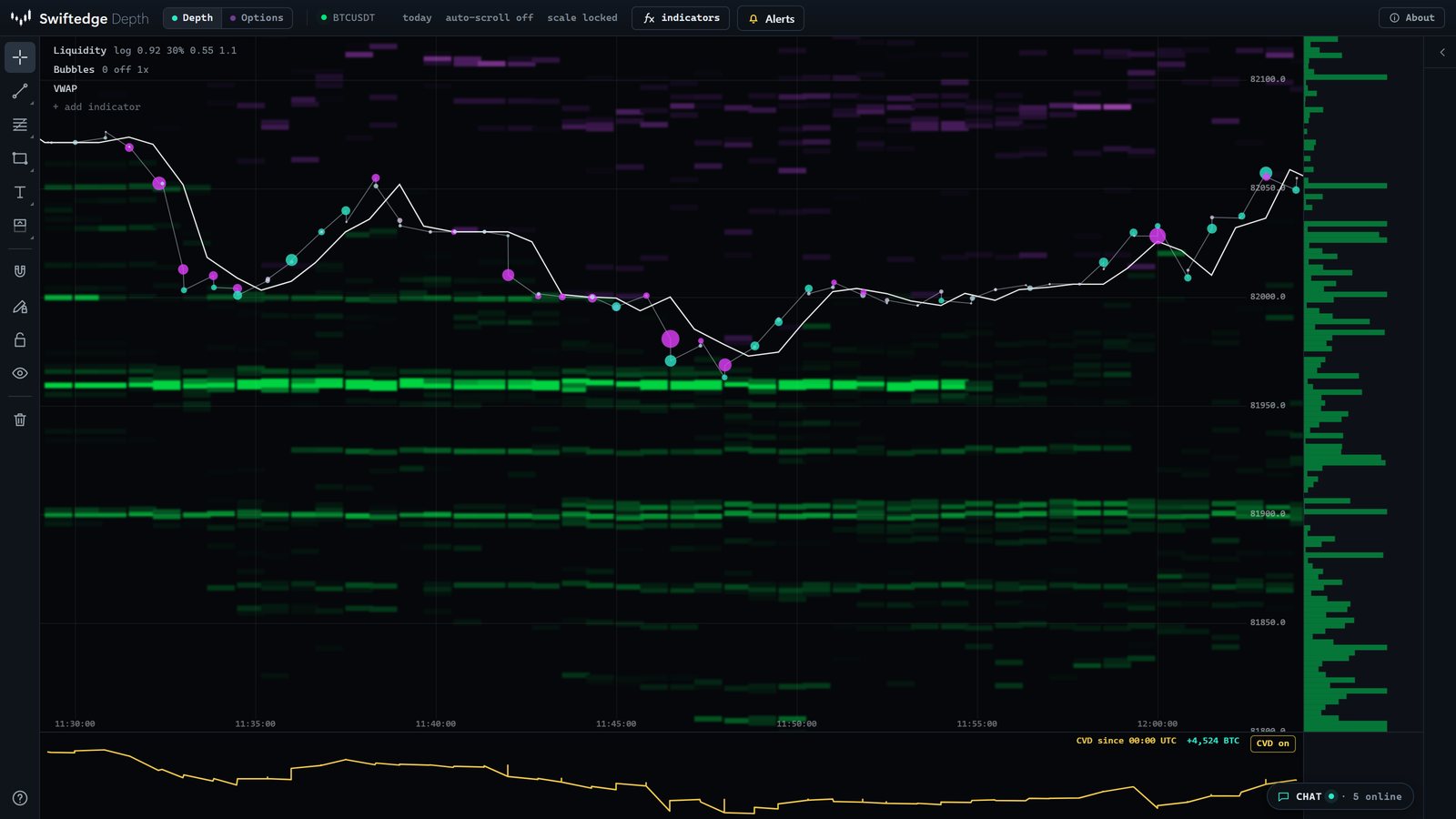Select the text annotation tool
Screen dimensions: 1456x819
(x=20, y=192)
